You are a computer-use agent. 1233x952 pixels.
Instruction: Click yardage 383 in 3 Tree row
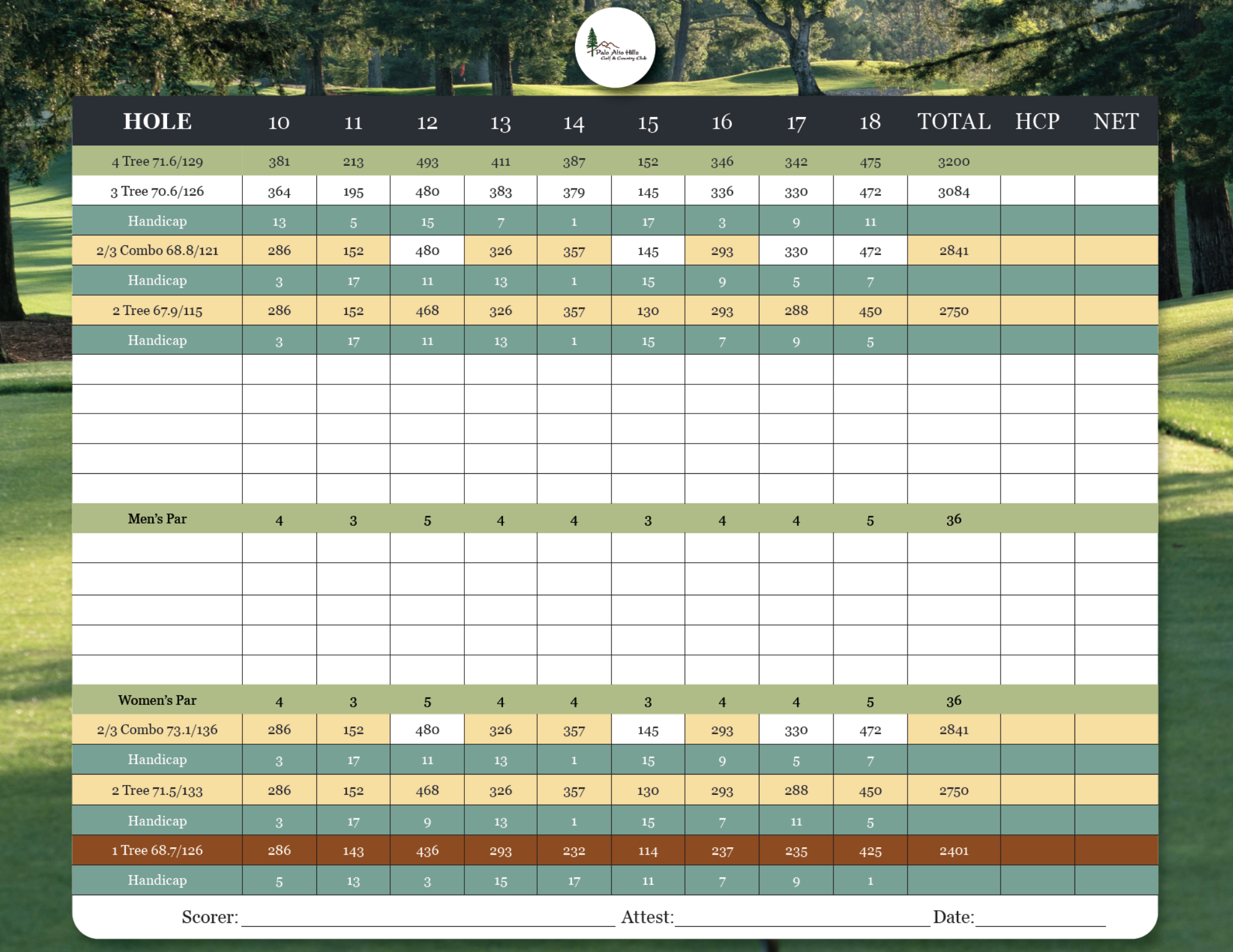click(x=501, y=192)
